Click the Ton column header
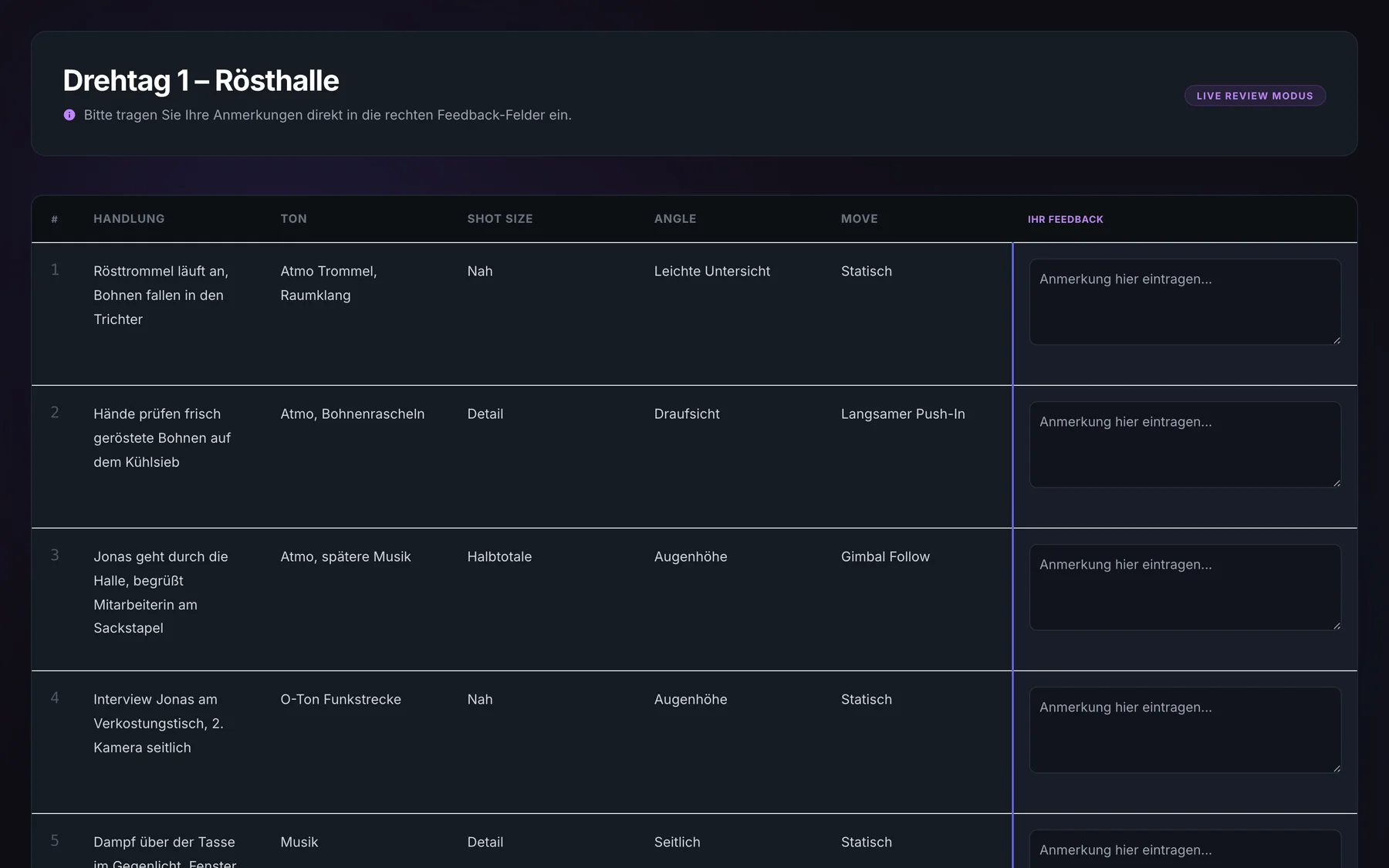 [x=293, y=219]
